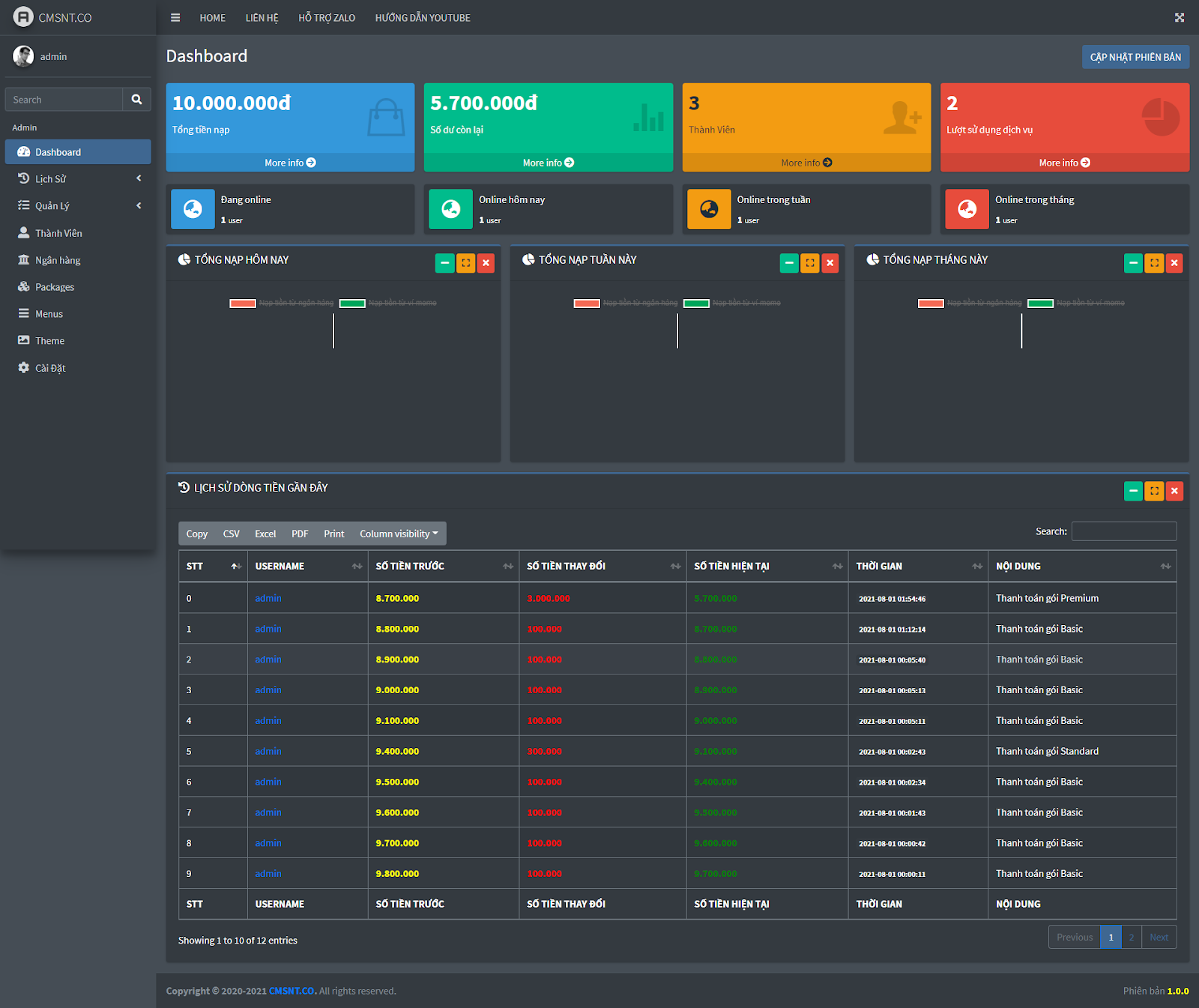Open Theme in the sidebar
The height and width of the screenshot is (1008, 1199).
coord(78,341)
